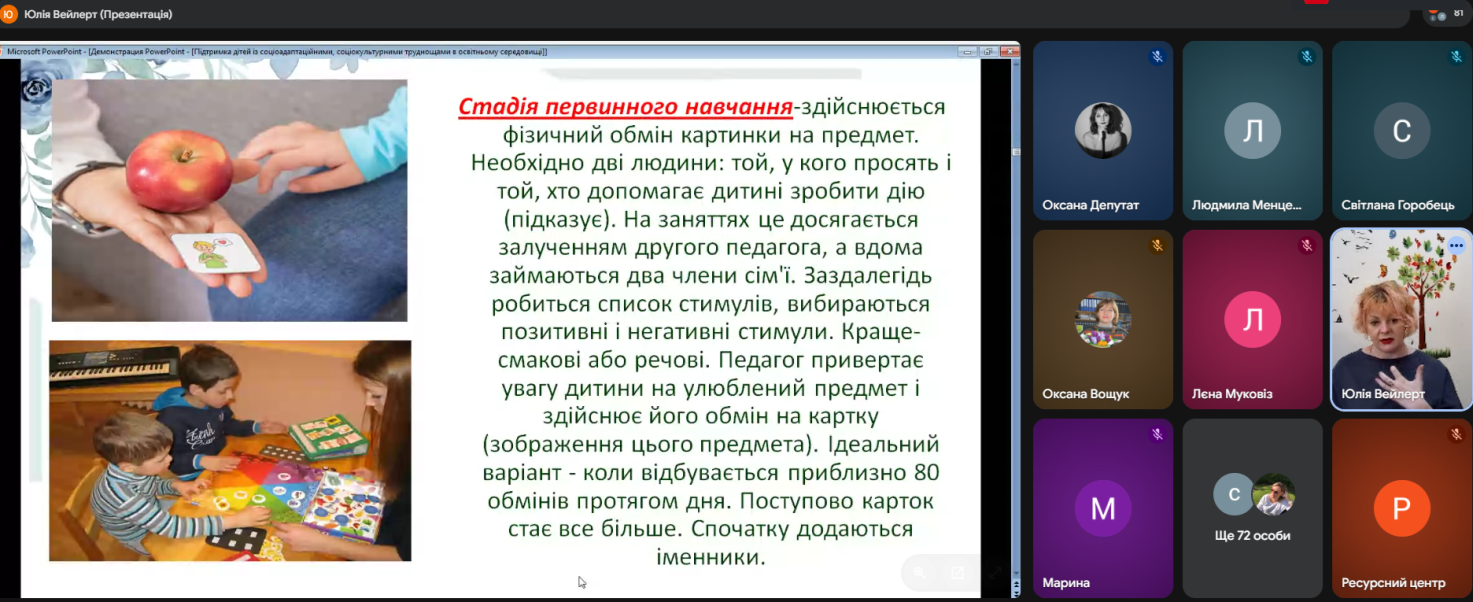Select Оксана Депутат's profile photo tile
The image size is (1473, 602).
pyautogui.click(x=1102, y=132)
